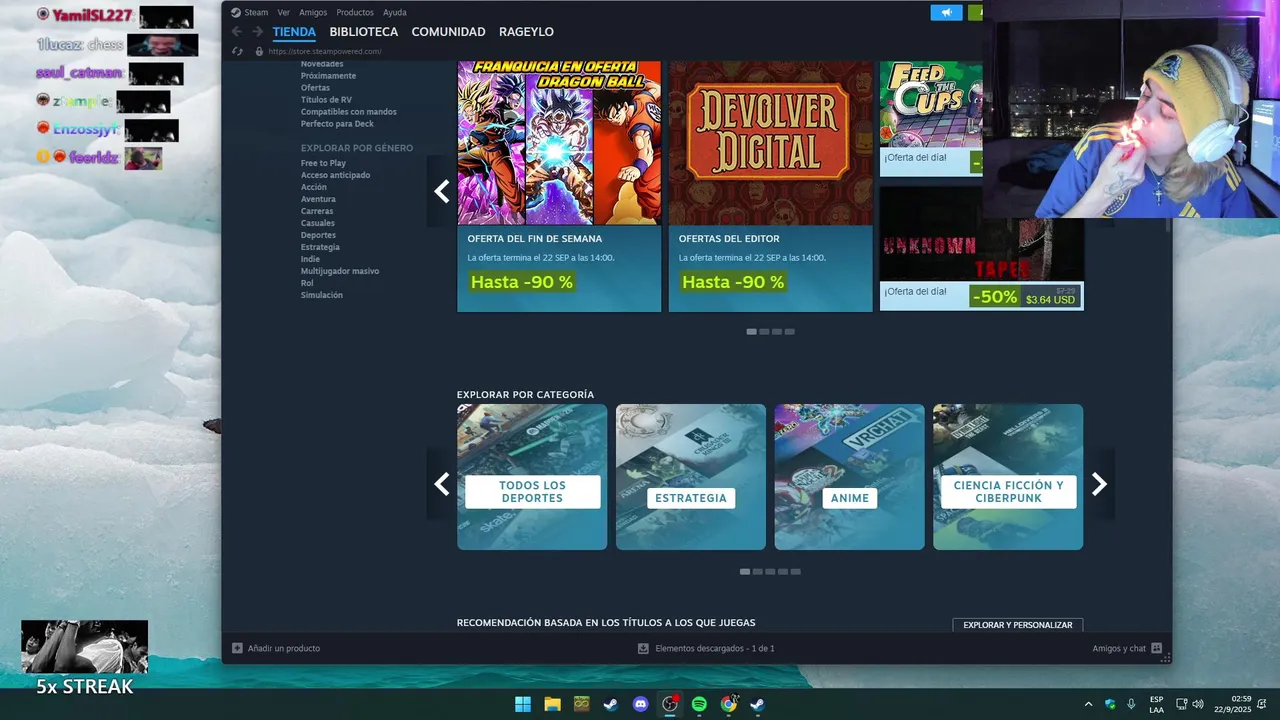Screen dimensions: 1280x720
Task: Browse the Acceso anticipado genre
Action: pyautogui.click(x=335, y=175)
